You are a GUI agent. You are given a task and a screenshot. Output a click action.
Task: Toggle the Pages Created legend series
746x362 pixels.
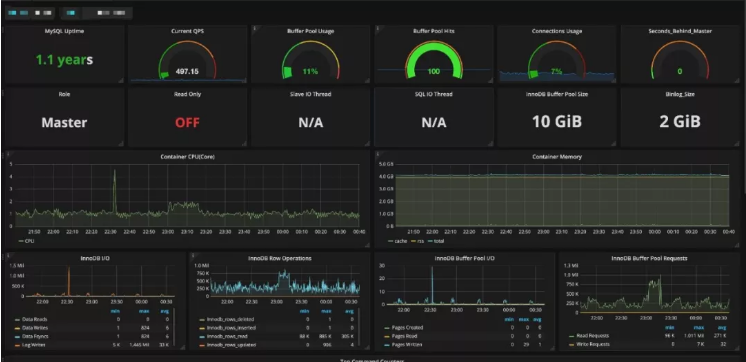point(407,328)
